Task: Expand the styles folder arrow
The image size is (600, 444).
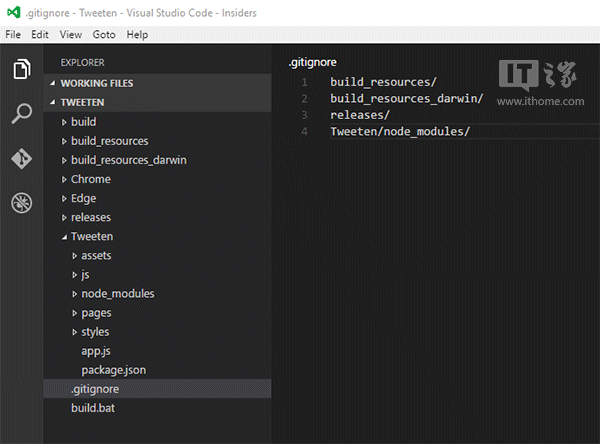Action: coord(75,332)
